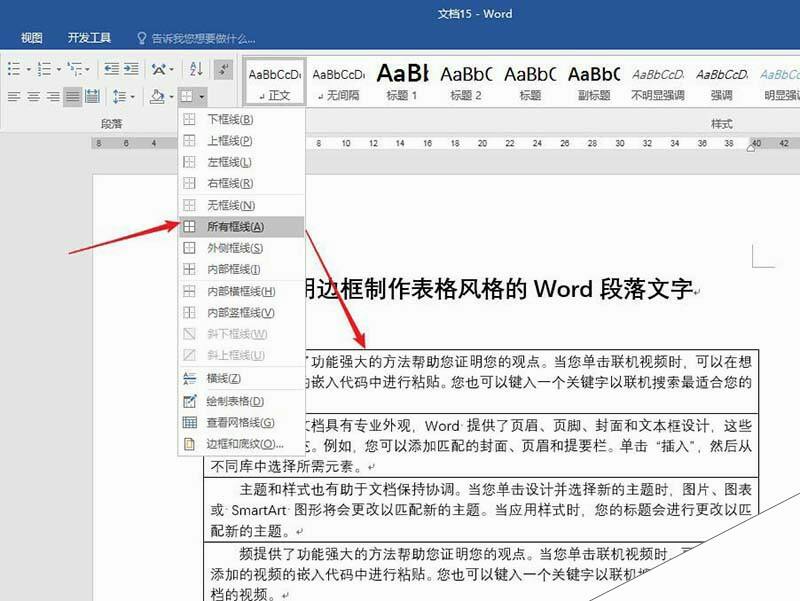Choose 左框线(L) left border
The image size is (800, 601).
coord(242,162)
